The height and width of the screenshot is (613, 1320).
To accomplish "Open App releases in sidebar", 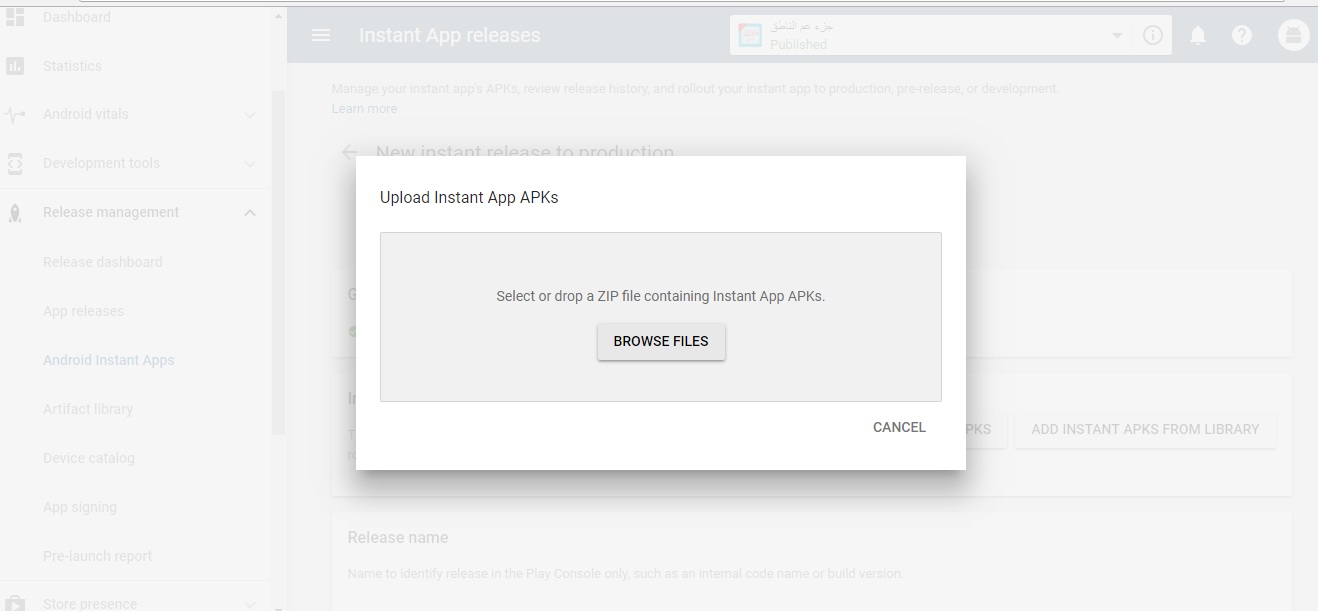I will tap(83, 311).
